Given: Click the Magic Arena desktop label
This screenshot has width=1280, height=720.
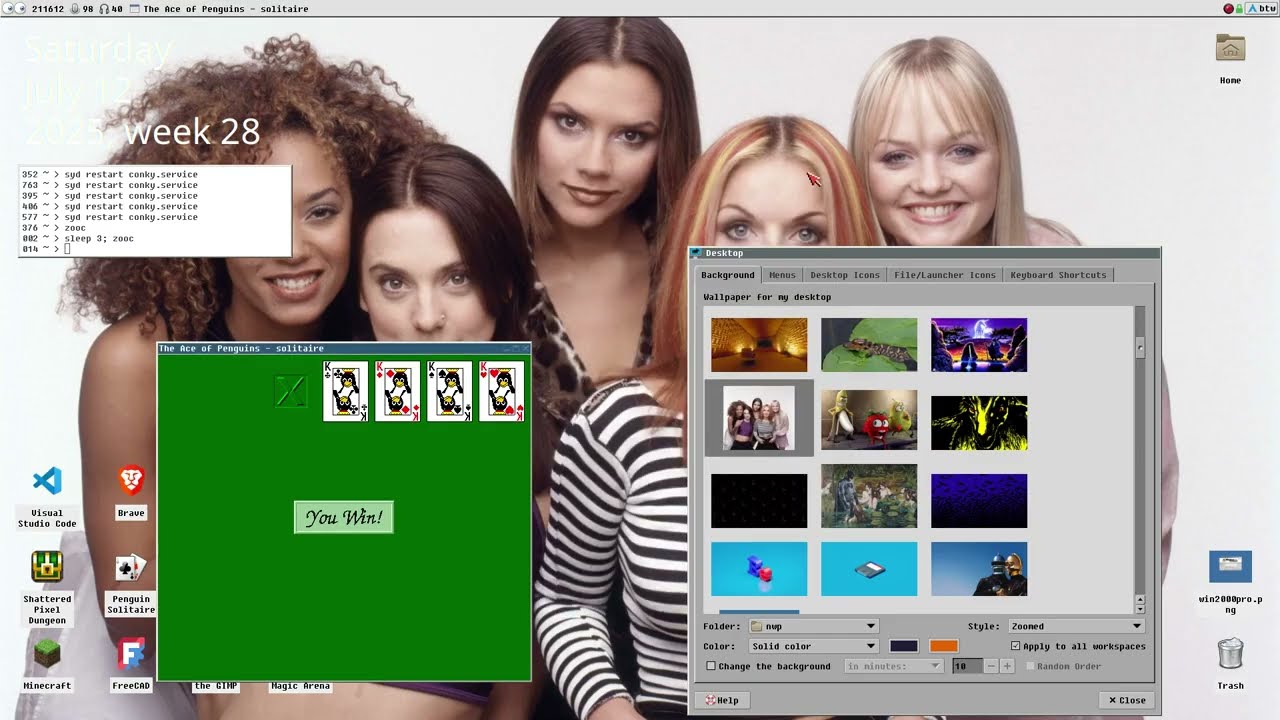Looking at the screenshot, I should (x=300, y=686).
